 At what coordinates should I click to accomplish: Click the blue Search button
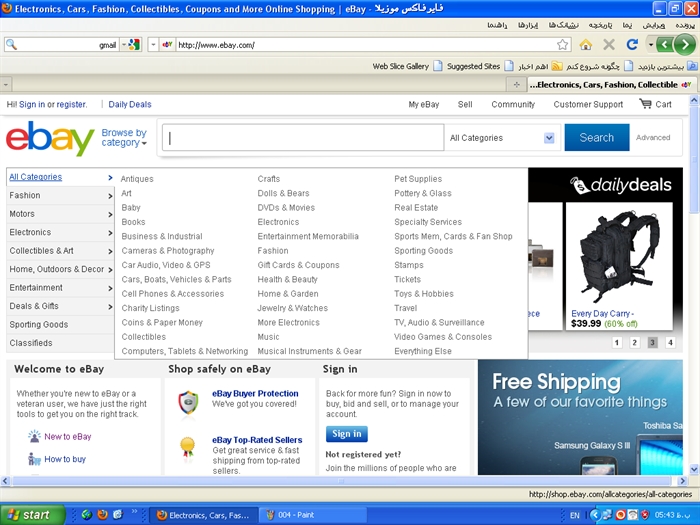597,138
